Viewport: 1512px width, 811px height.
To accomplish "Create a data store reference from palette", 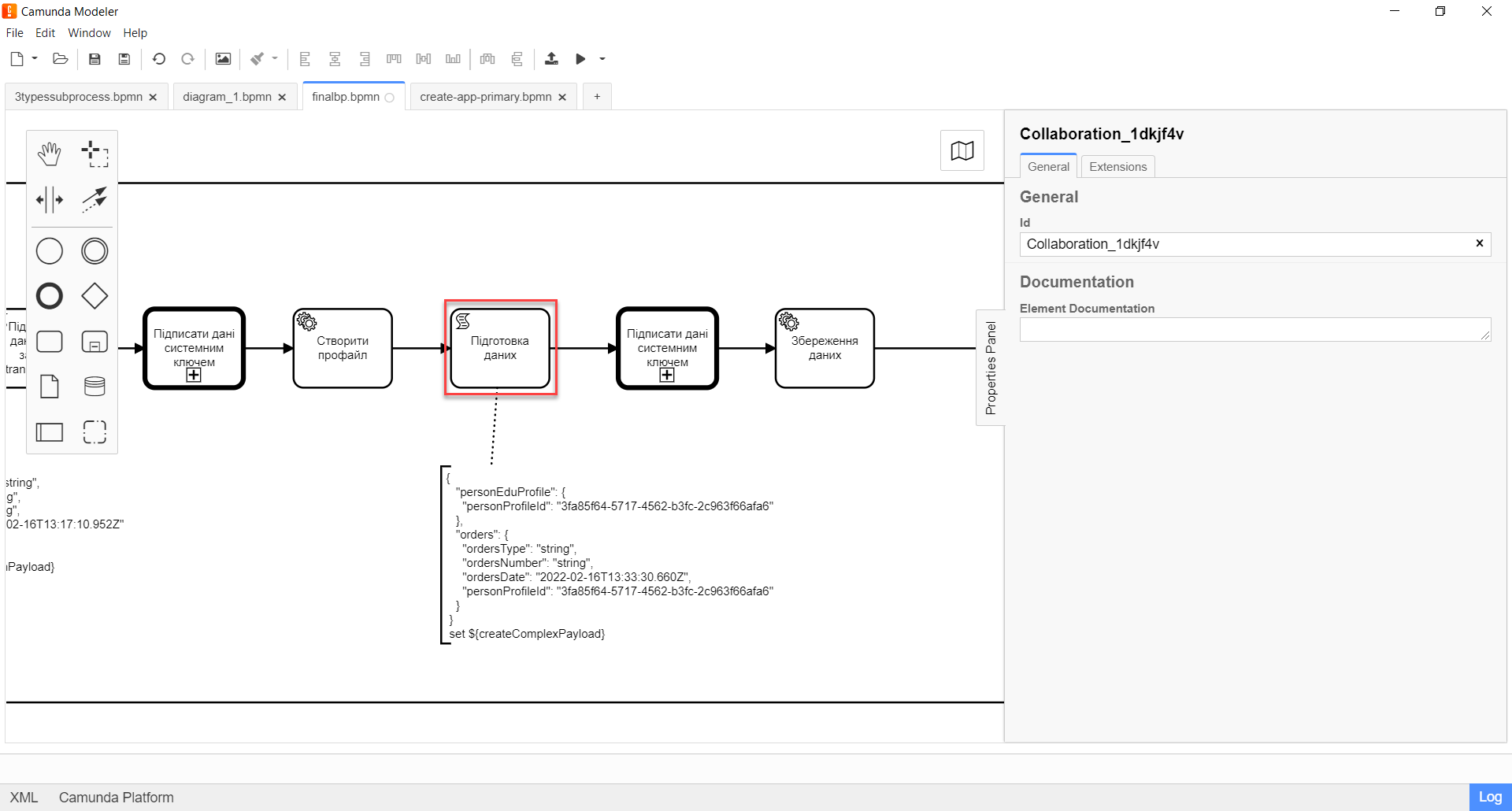I will point(94,387).
